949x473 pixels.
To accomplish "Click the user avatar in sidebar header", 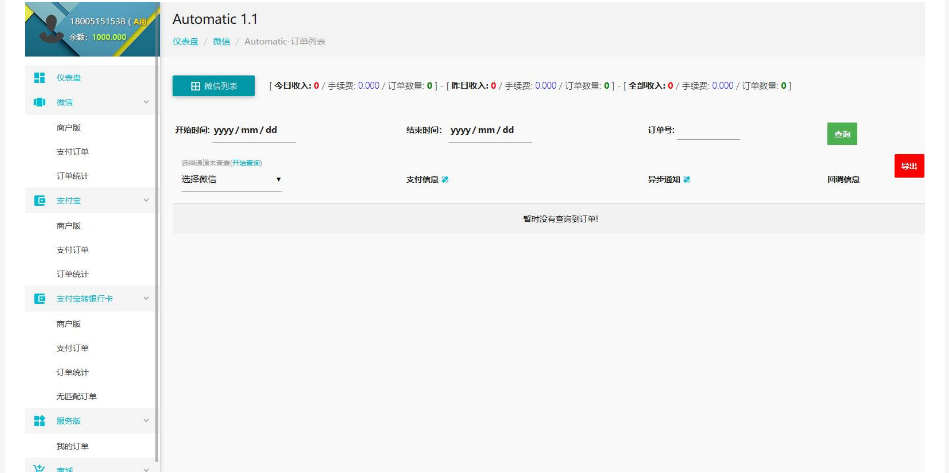I will (47, 28).
